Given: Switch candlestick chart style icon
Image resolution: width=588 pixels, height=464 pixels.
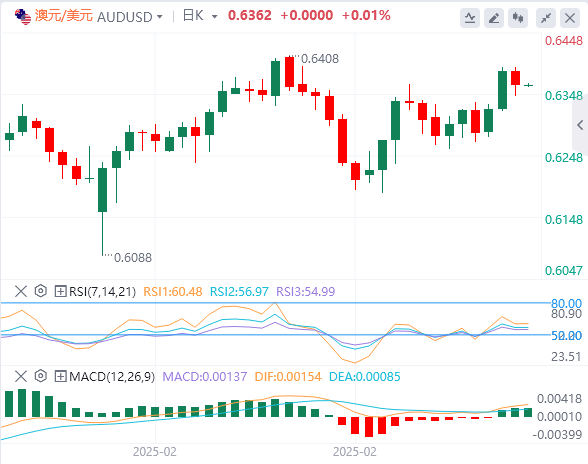Looking at the screenshot, I should click(x=518, y=18).
